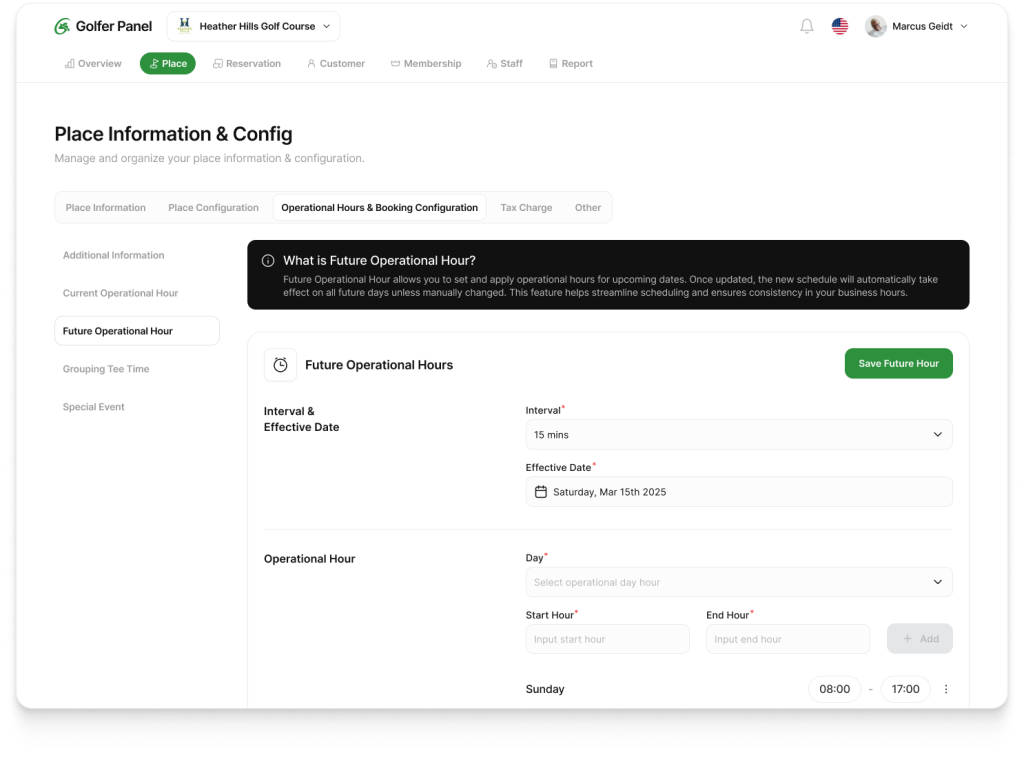Image resolution: width=1024 pixels, height=764 pixels.
Task: Open Grouping Tee Time in sidebar
Action: click(x=106, y=369)
